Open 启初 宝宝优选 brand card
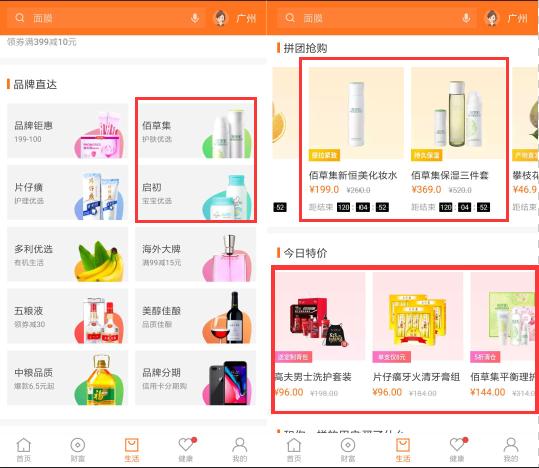The width and height of the screenshot is (539, 468). pos(196,193)
